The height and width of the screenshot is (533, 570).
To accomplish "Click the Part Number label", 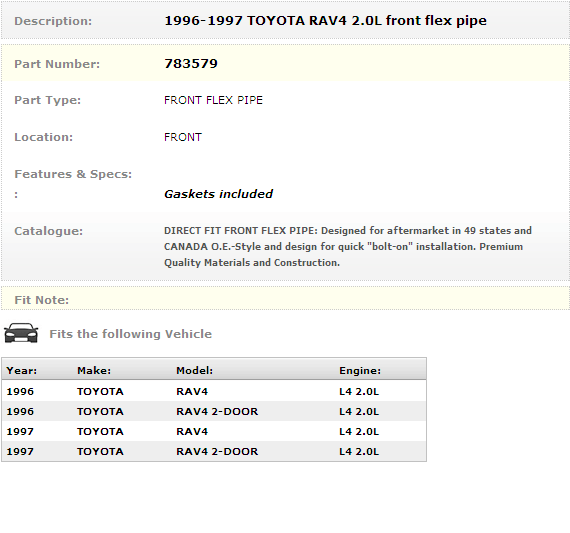I will [x=57, y=64].
